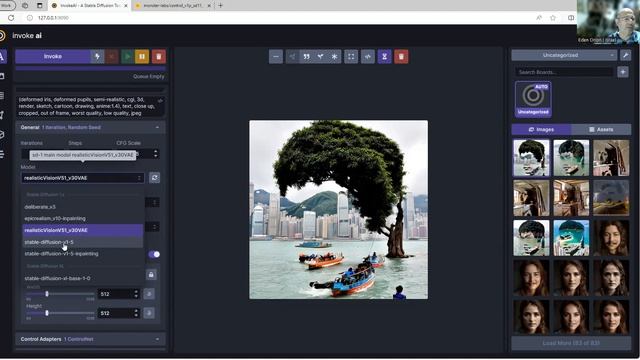The width and height of the screenshot is (640, 360).
Task: Open the tropical island gallery thumbnail
Action: [x=571, y=238]
